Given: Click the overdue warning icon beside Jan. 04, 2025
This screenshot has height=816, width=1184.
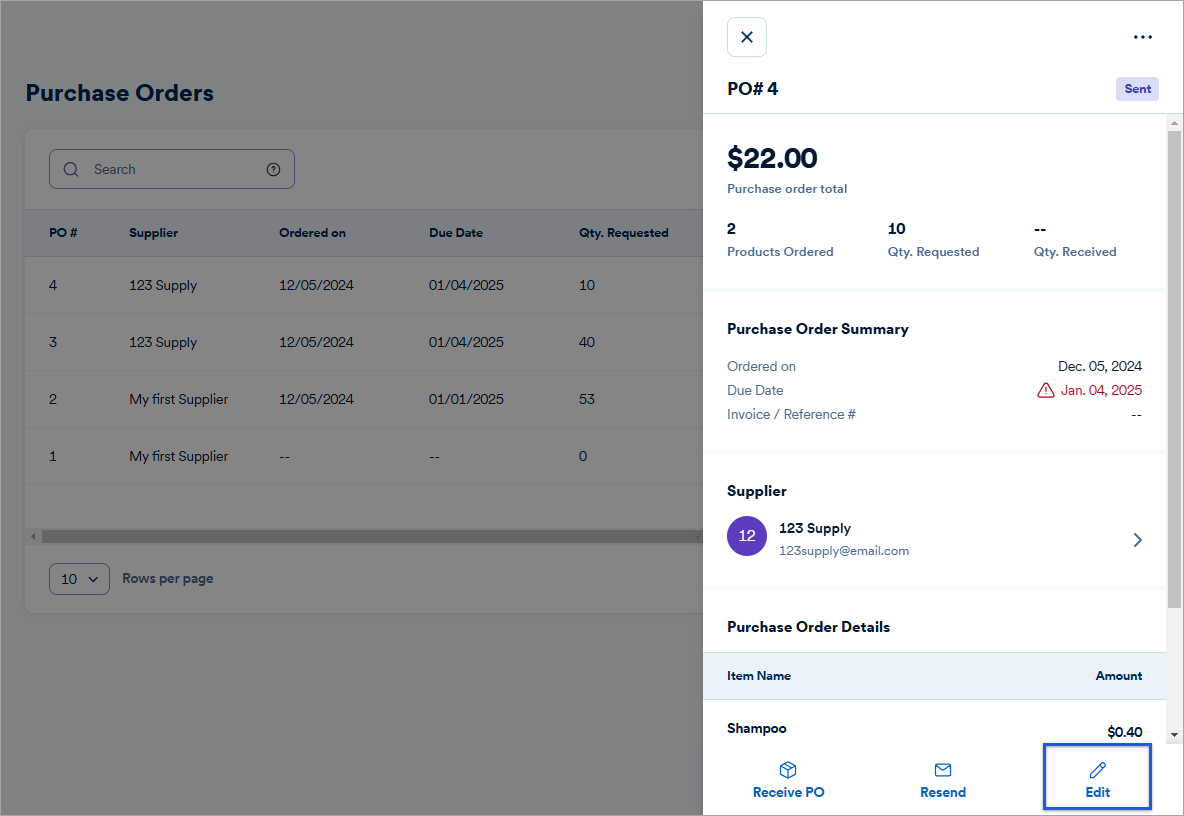Looking at the screenshot, I should pyautogui.click(x=1045, y=390).
